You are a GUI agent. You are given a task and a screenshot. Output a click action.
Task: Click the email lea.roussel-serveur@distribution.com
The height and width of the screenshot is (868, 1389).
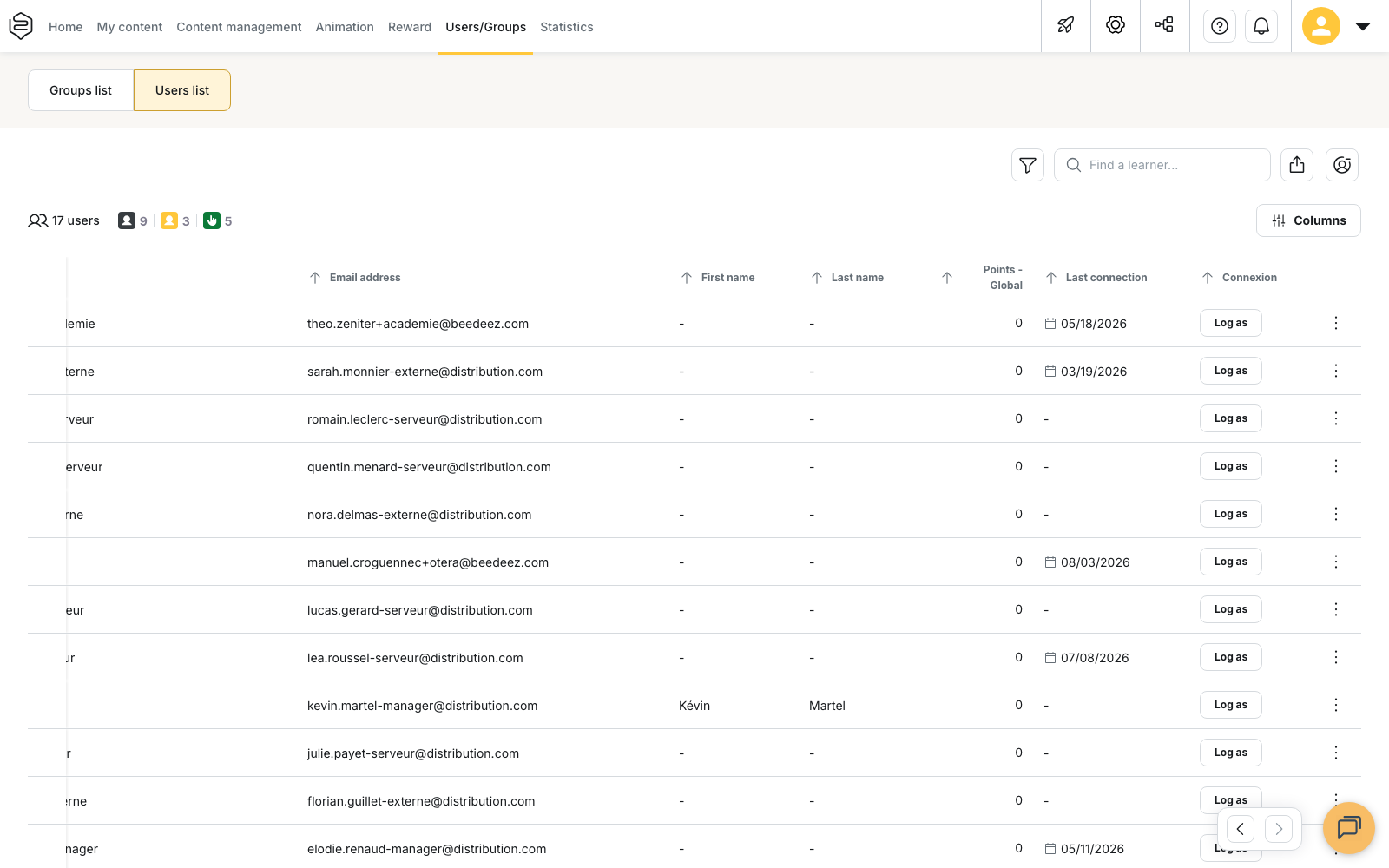(x=415, y=658)
